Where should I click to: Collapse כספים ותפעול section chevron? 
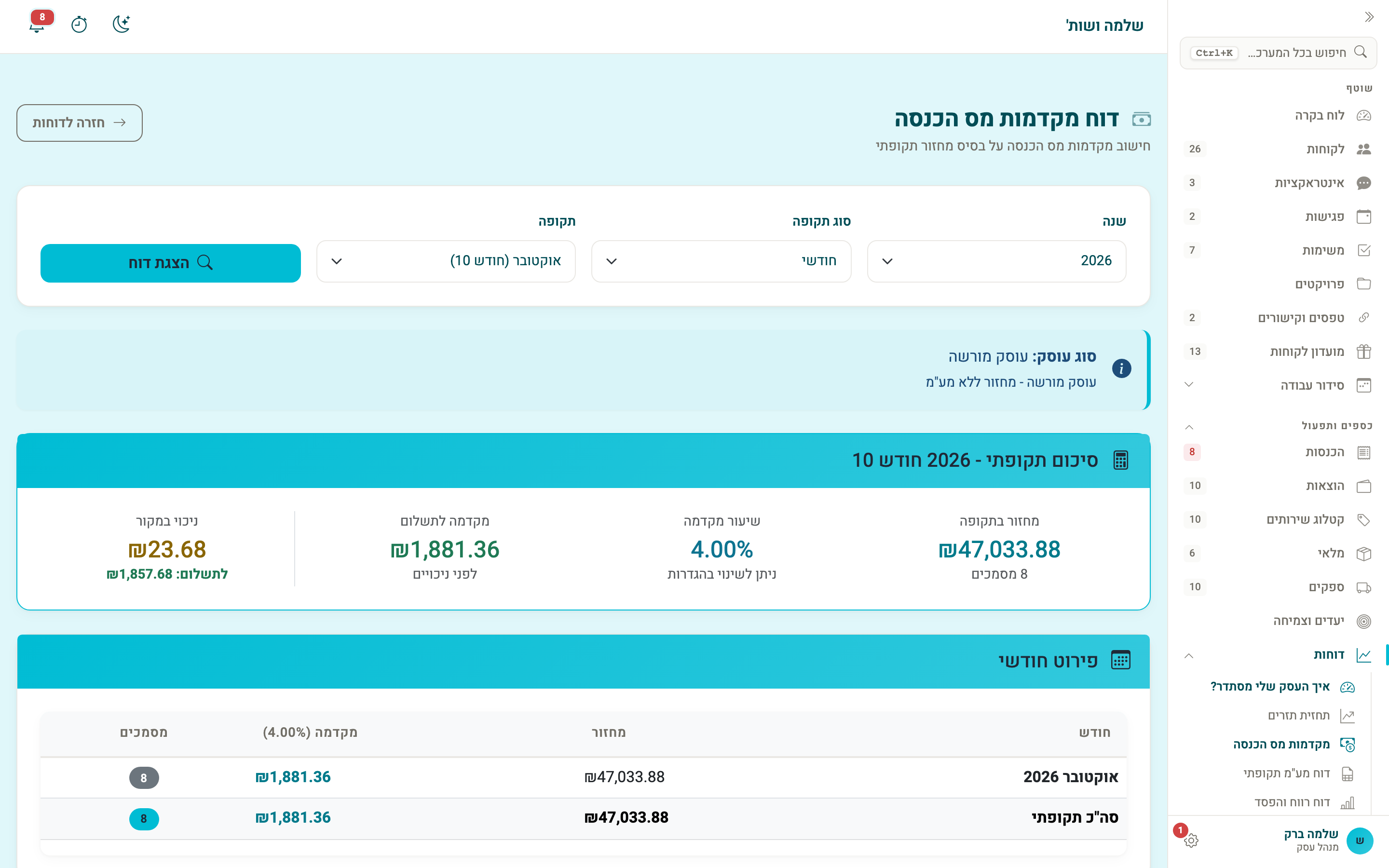coord(1189,427)
